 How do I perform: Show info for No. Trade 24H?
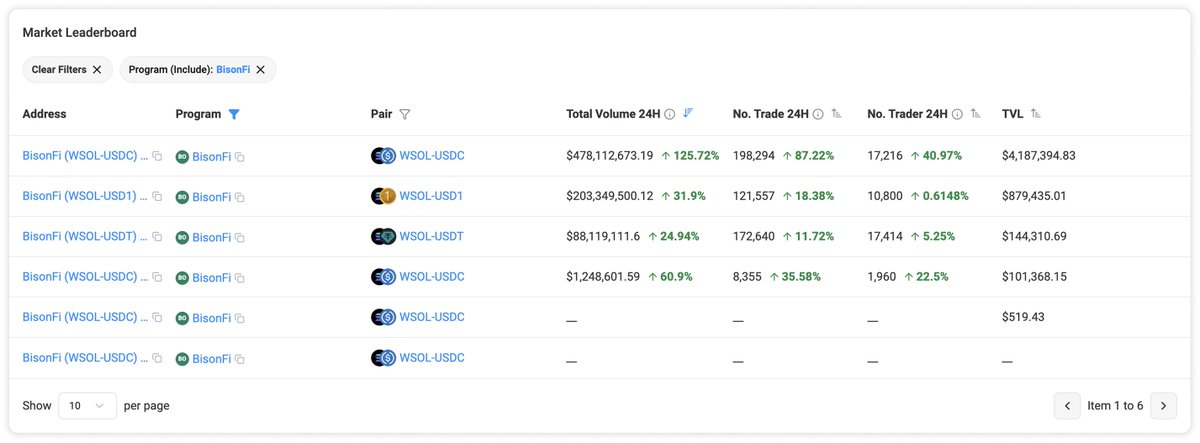tap(818, 114)
